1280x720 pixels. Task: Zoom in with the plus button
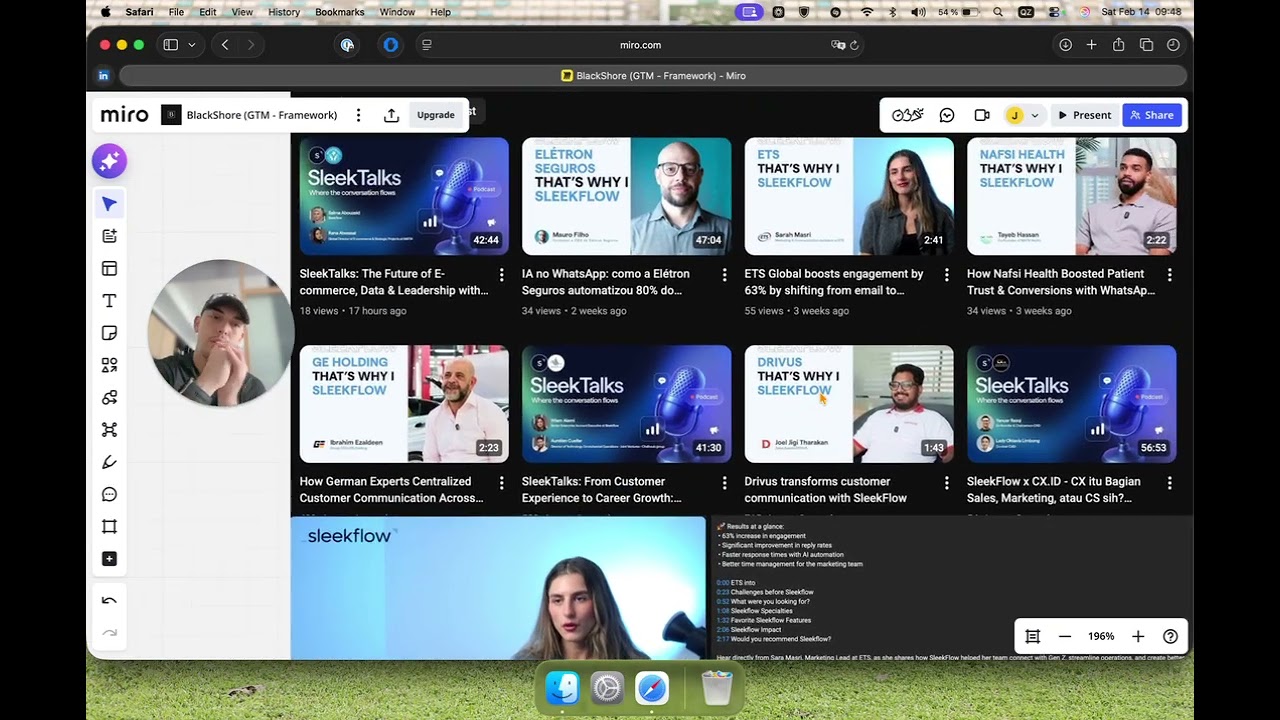(1138, 637)
